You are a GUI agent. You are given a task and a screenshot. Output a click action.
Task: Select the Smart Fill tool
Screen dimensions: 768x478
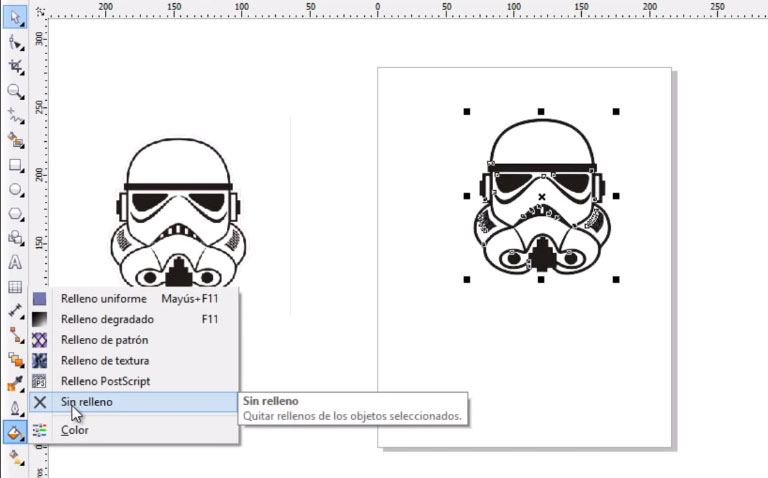click(x=15, y=141)
